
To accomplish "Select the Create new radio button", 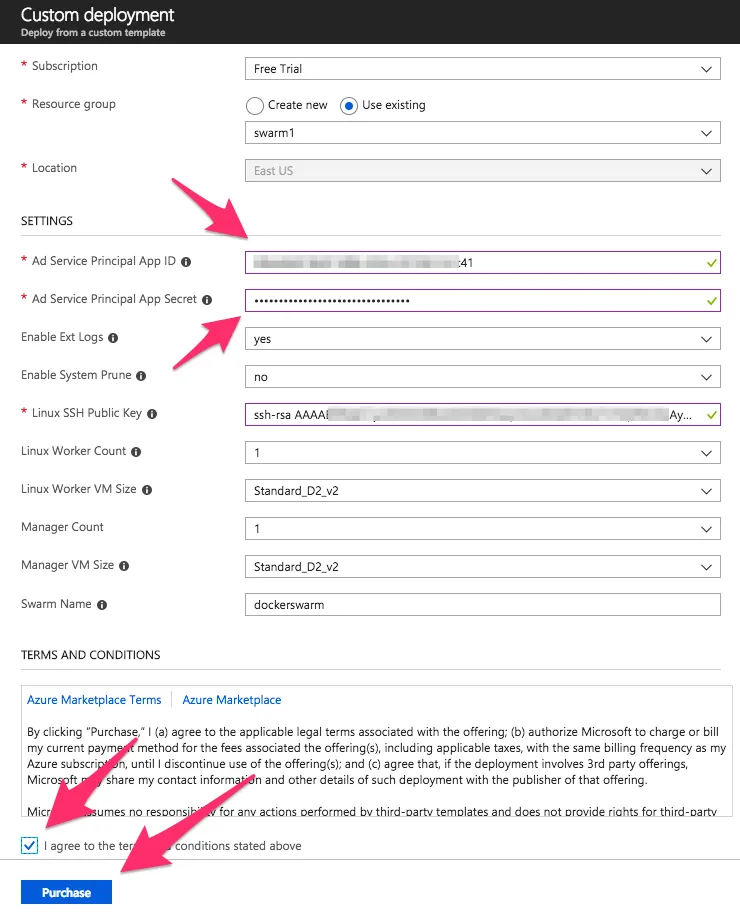I will (255, 106).
